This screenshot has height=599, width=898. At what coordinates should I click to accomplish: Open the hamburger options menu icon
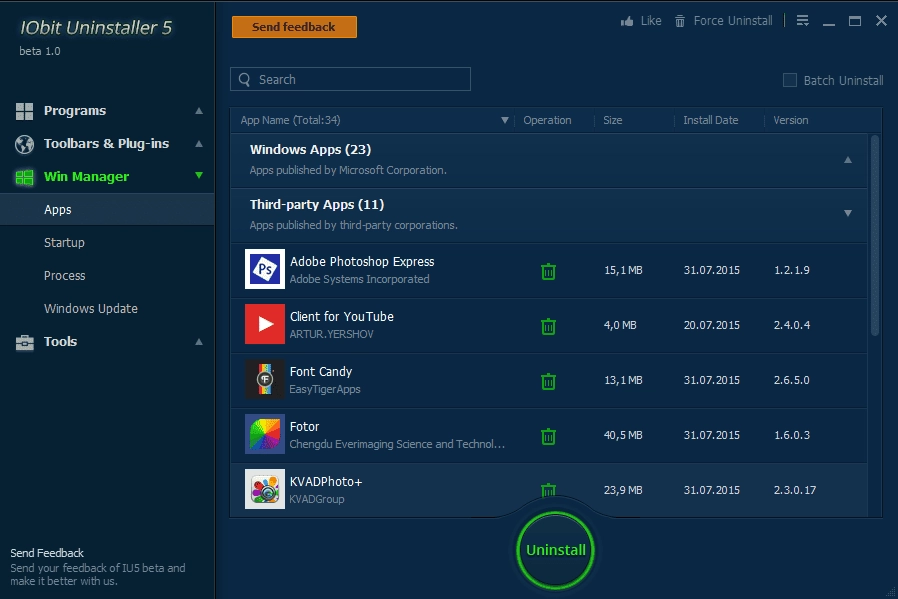pyautogui.click(x=802, y=21)
